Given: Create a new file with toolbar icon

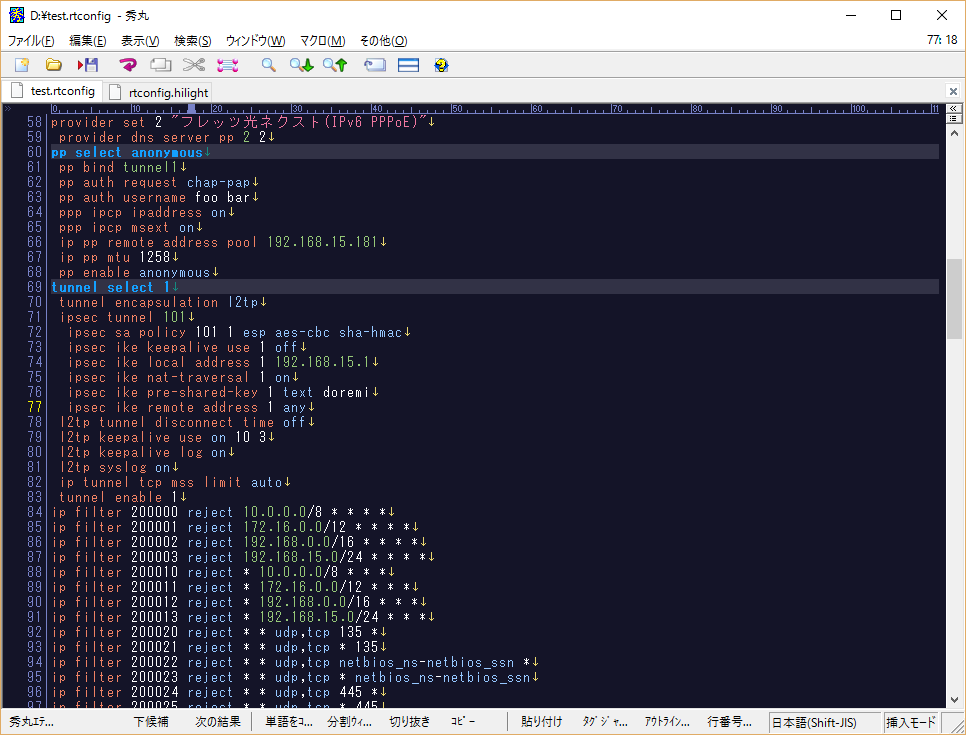Looking at the screenshot, I should [22, 65].
